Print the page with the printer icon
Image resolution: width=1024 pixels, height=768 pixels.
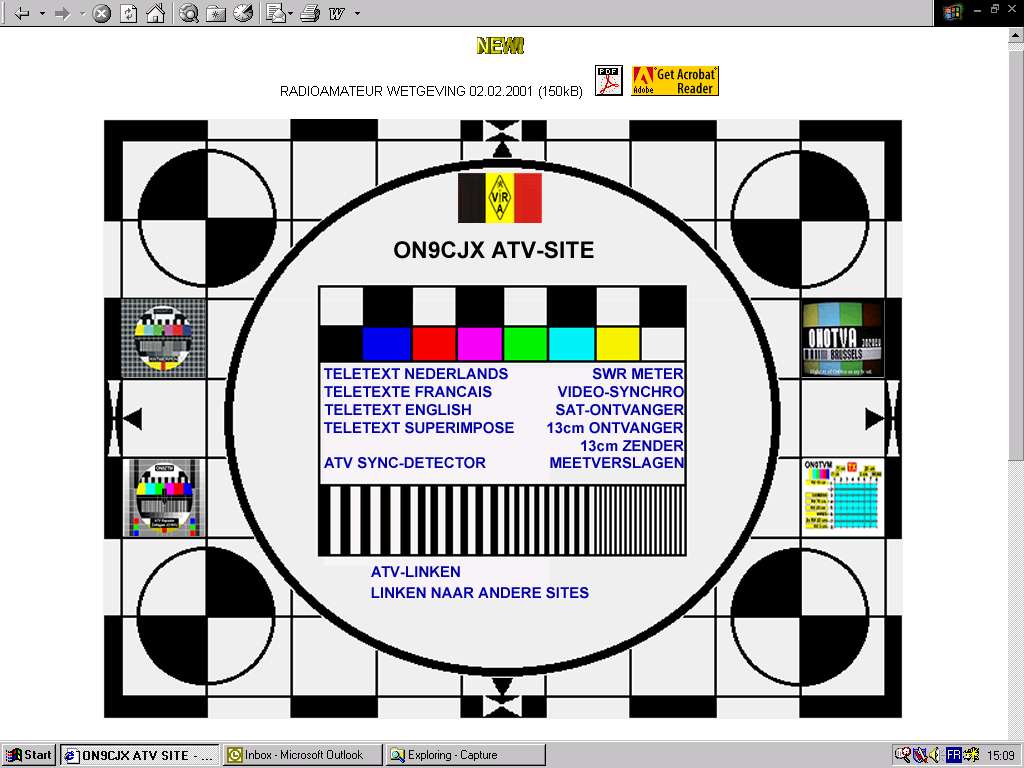tap(310, 13)
